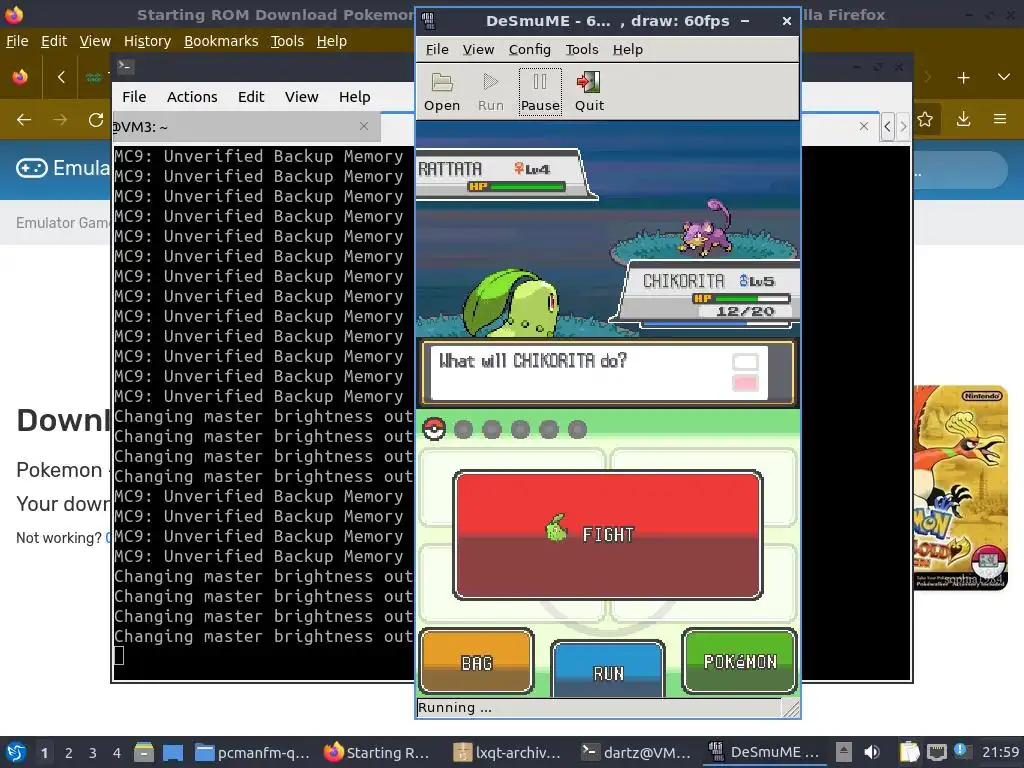Bookmark this page with the star icon

[925, 120]
